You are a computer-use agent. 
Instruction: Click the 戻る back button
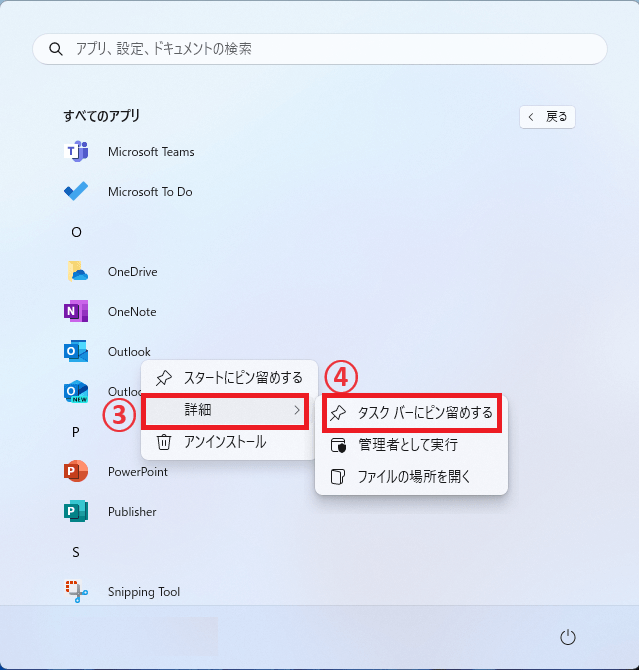pyautogui.click(x=548, y=117)
